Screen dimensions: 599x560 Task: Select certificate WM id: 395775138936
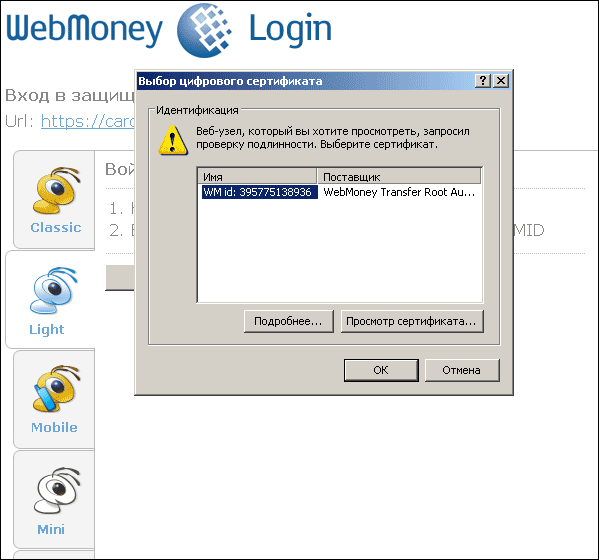point(260,192)
